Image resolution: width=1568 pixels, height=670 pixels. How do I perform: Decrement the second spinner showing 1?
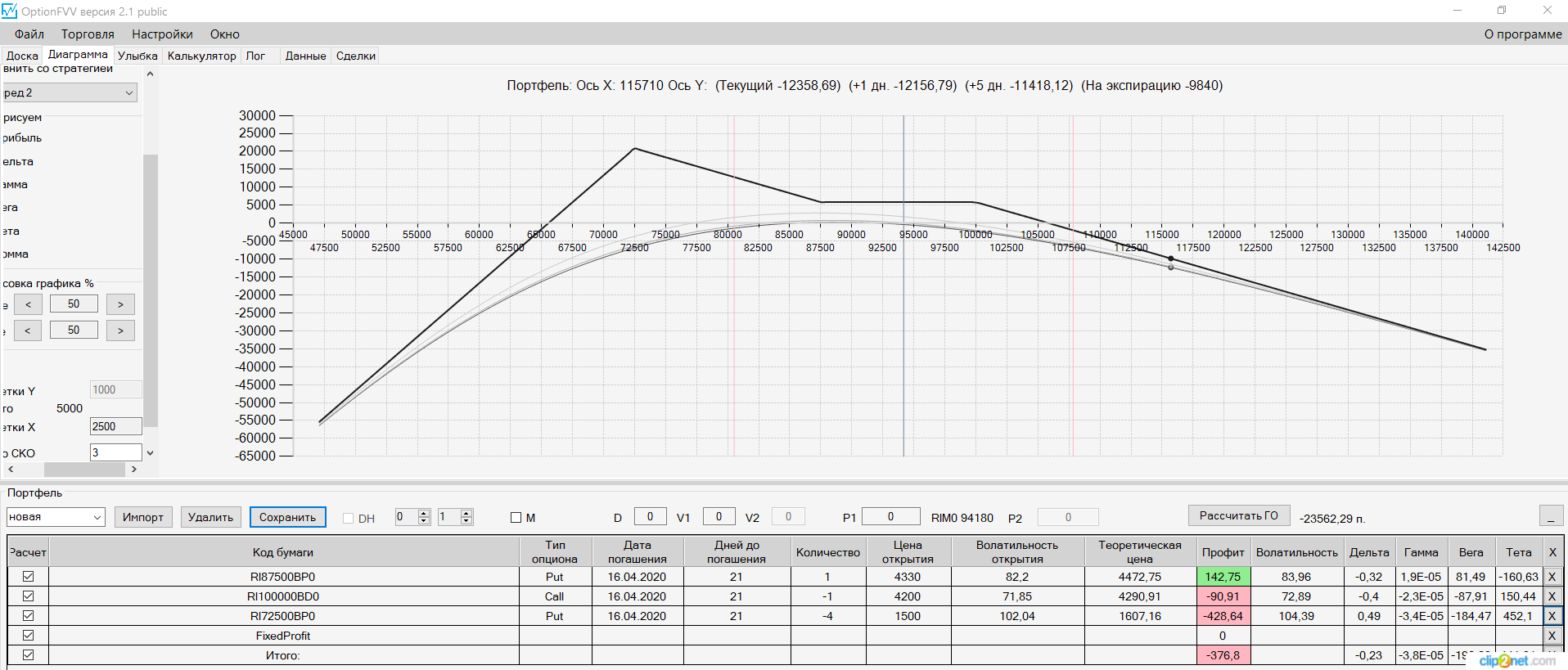(x=466, y=520)
